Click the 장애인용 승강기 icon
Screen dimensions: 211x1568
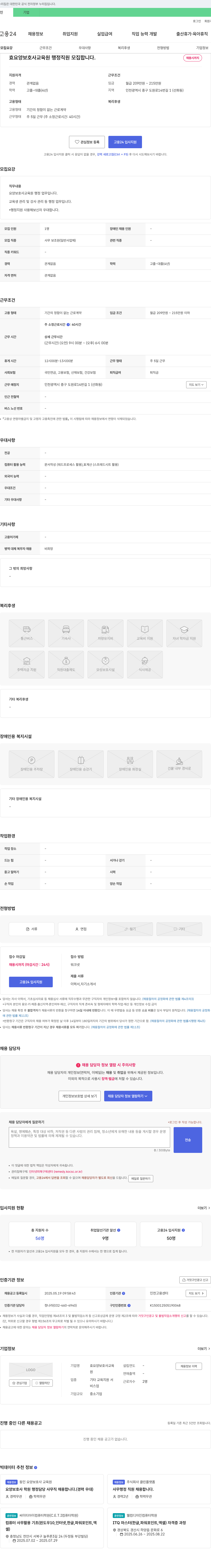tap(81, 764)
